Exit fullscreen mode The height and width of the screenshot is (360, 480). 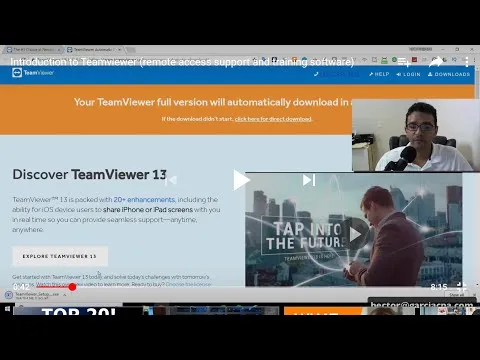(462, 287)
